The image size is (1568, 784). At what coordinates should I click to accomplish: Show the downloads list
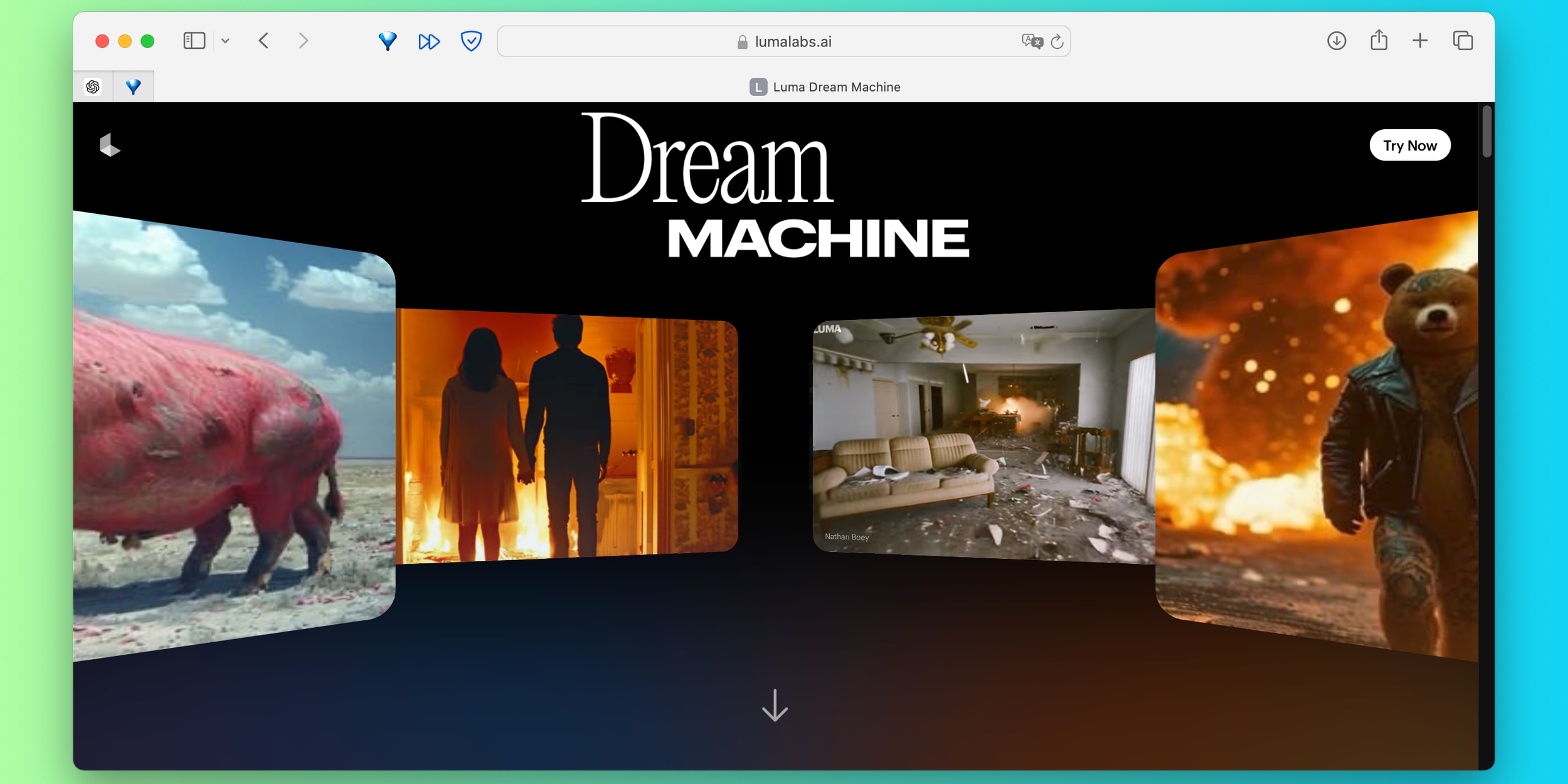pyautogui.click(x=1337, y=41)
